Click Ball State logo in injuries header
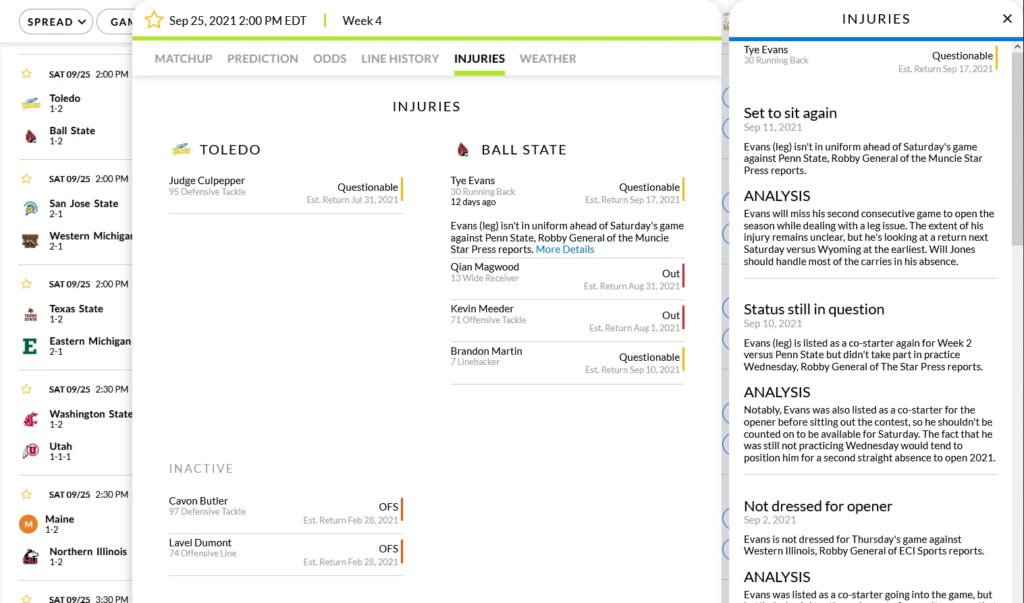The height and width of the screenshot is (603, 1024). click(463, 150)
